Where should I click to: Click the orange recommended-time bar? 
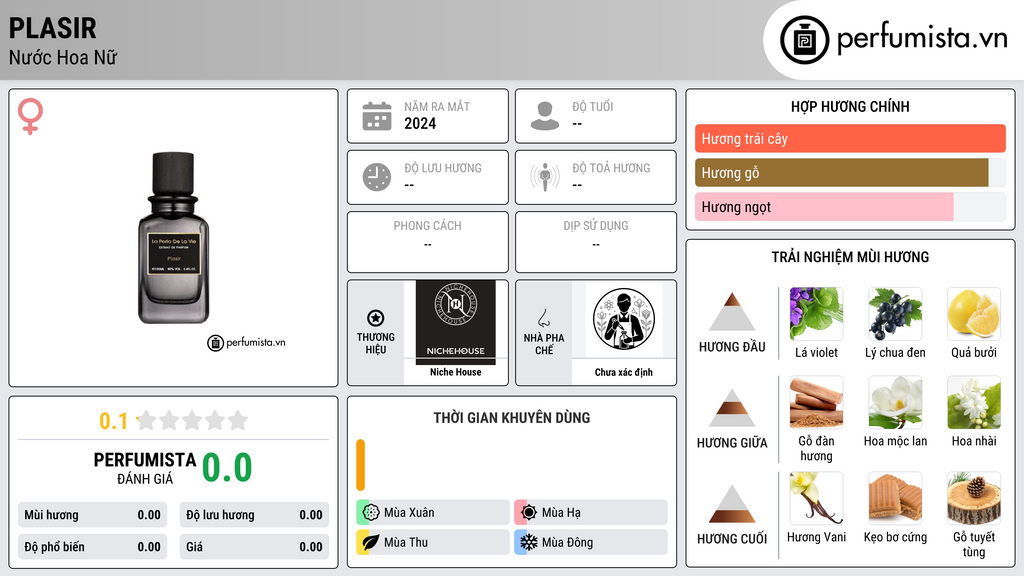click(x=360, y=465)
